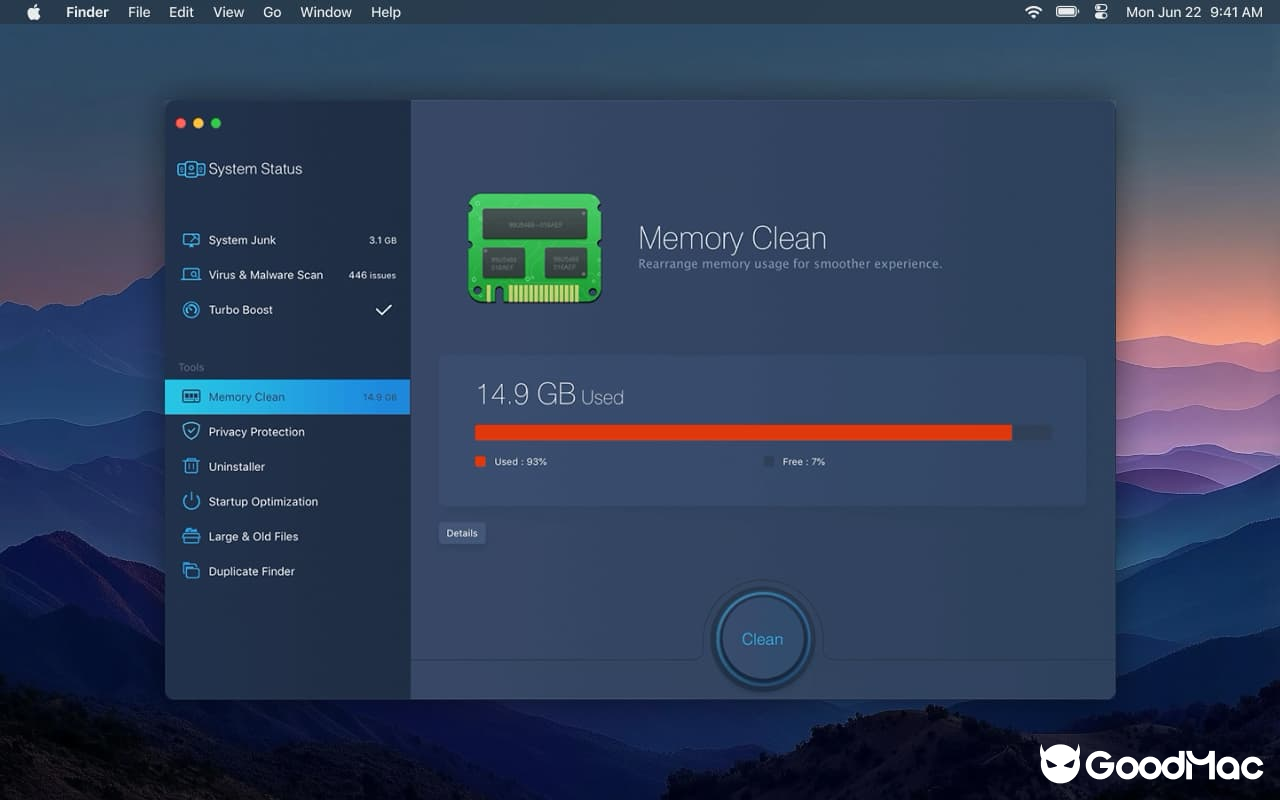Open the Apple menu
1280x800 pixels.
(34, 12)
